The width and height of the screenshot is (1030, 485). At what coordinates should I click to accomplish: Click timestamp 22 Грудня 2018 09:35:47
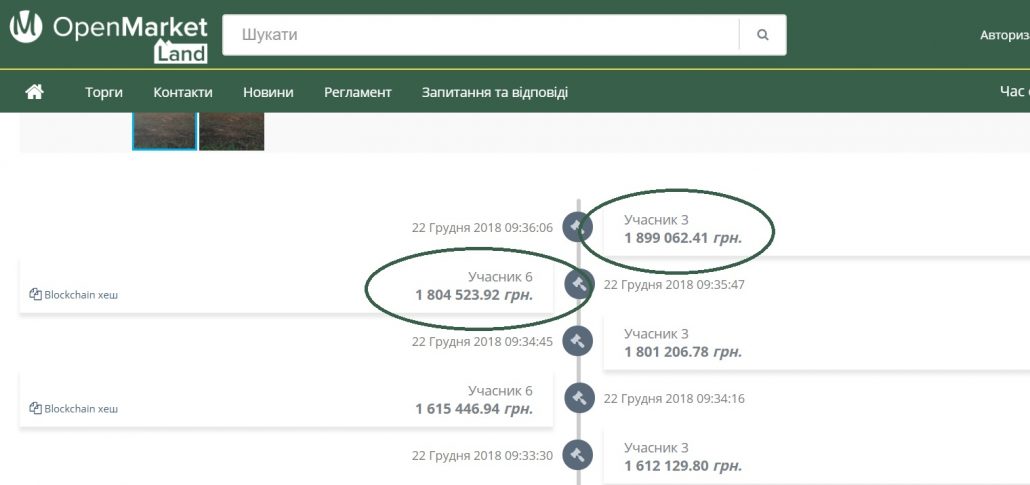coord(674,285)
